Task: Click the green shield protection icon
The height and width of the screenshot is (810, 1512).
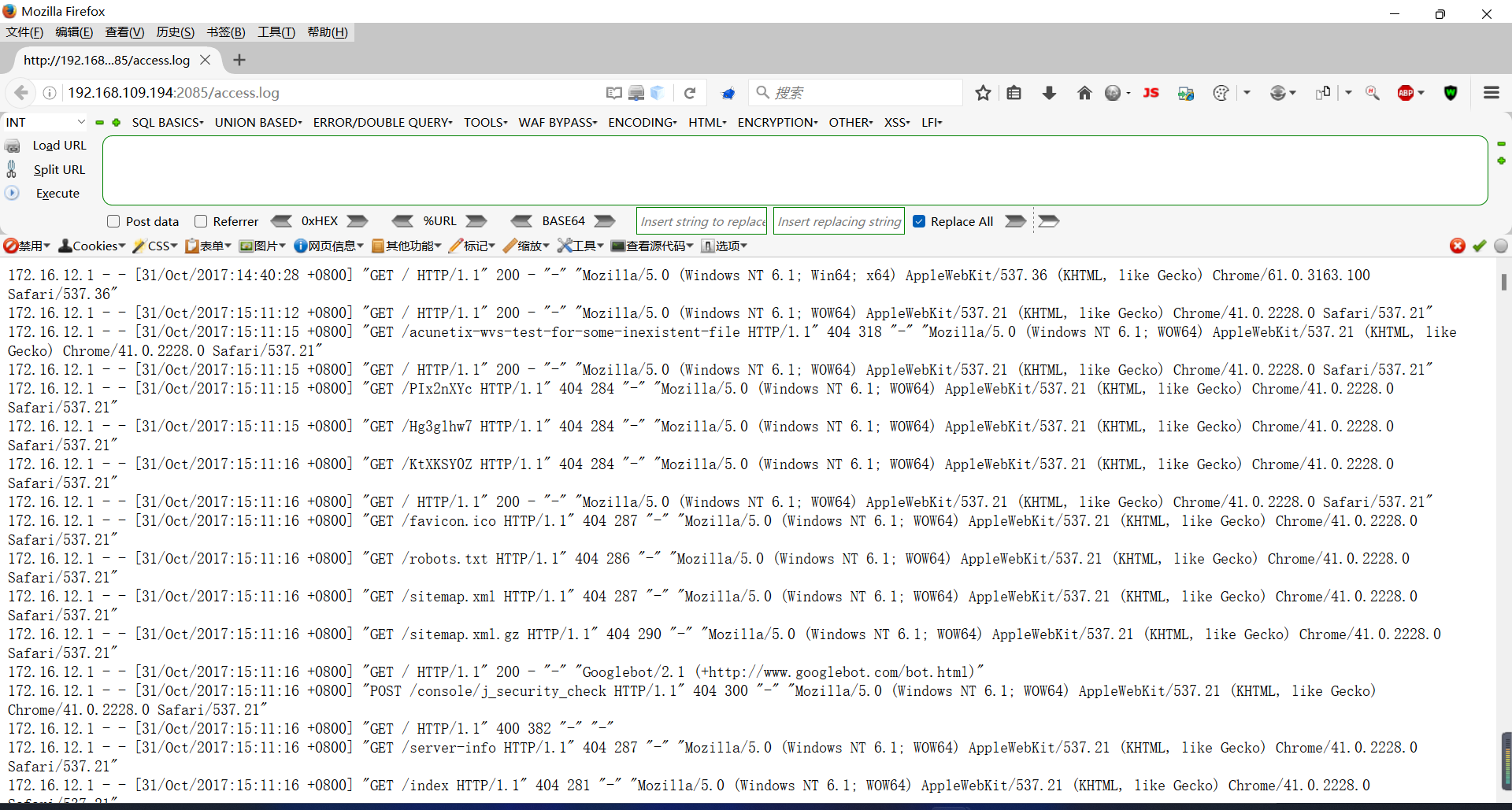Action: coord(1451,93)
